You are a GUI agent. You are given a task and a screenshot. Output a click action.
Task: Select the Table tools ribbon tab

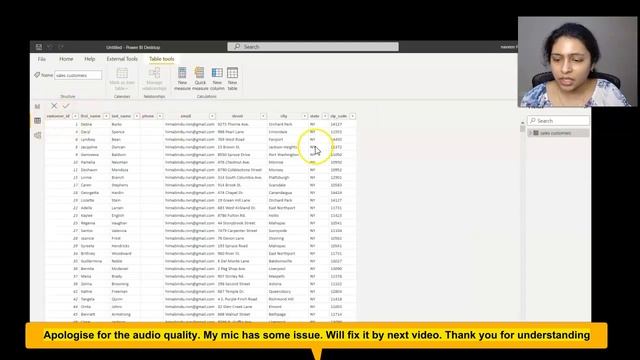click(x=161, y=59)
